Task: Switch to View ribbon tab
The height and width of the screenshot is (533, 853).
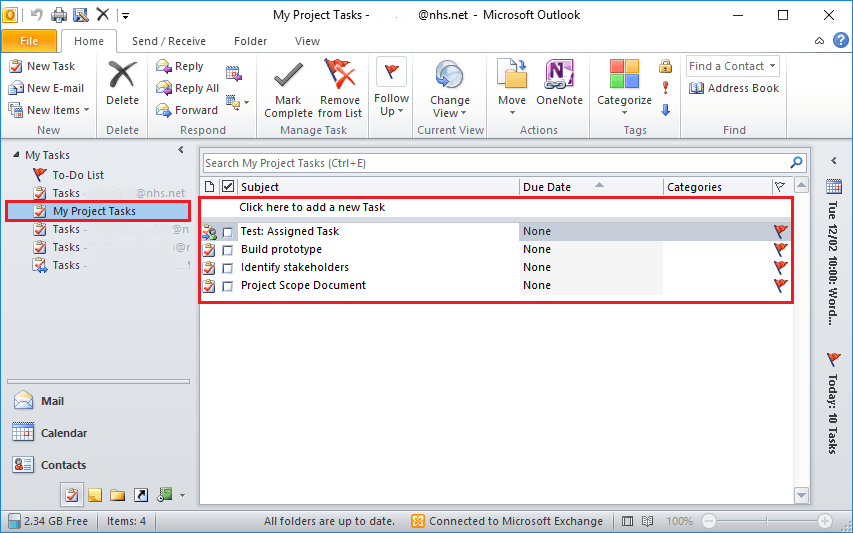Action: click(x=307, y=41)
